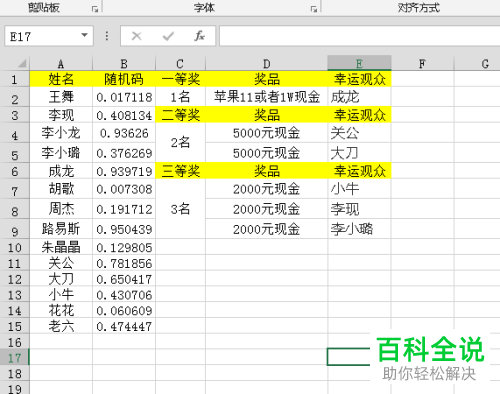Click the 随机码 header cell
The width and height of the screenshot is (500, 394).
(124, 79)
